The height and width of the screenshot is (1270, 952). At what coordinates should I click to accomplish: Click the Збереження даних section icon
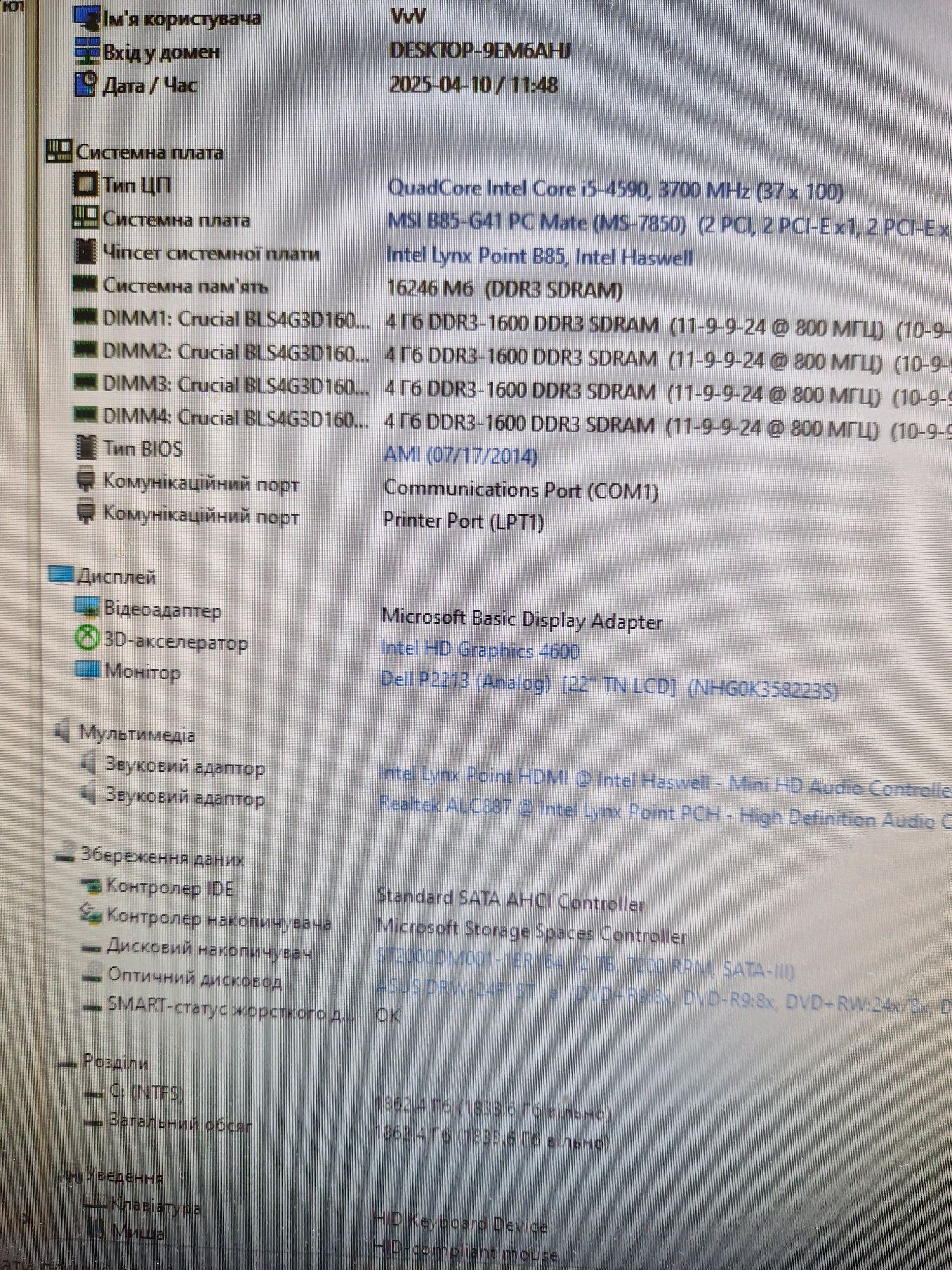click(x=65, y=853)
